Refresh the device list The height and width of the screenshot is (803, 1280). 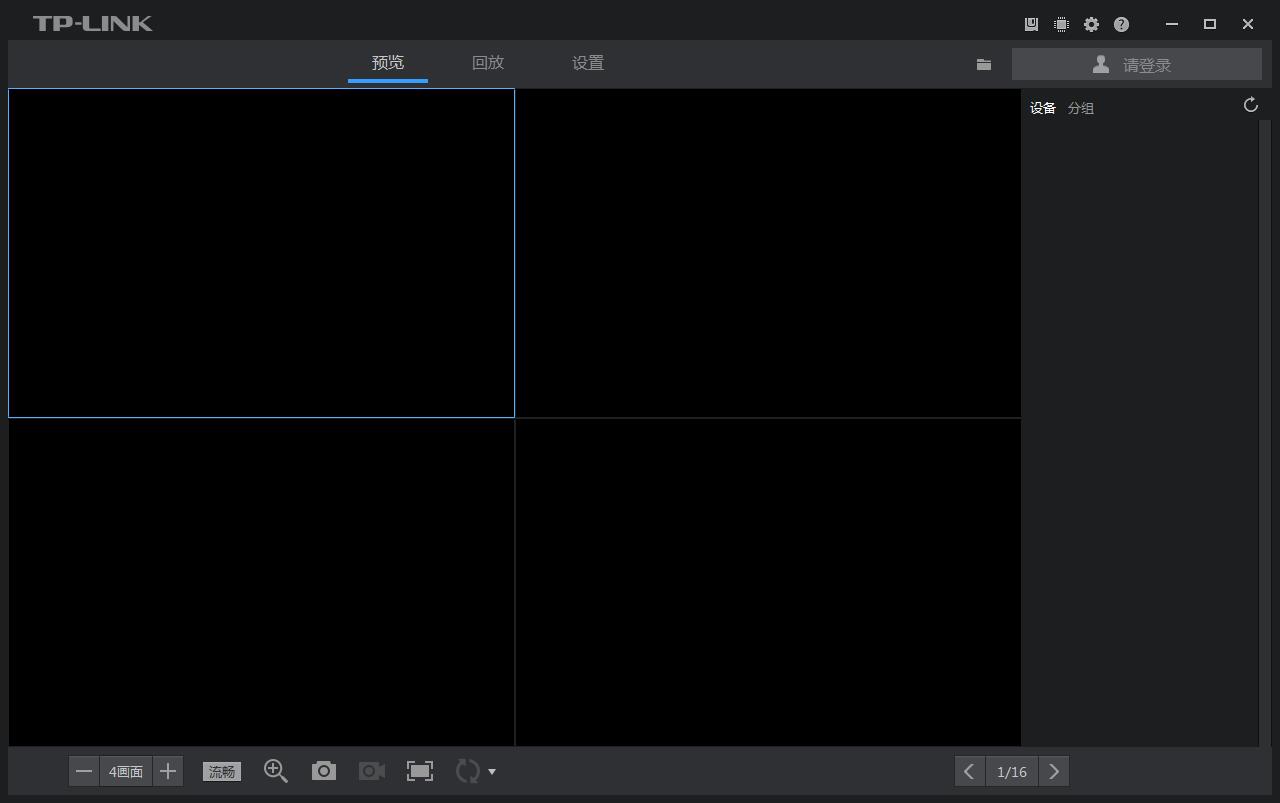[x=1250, y=104]
